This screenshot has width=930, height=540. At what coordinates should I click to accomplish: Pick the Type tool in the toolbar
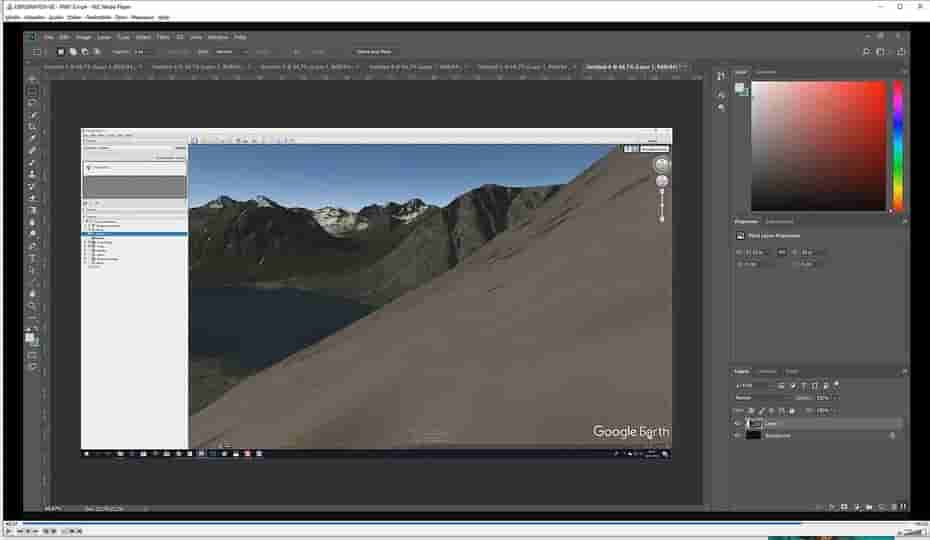(32, 258)
